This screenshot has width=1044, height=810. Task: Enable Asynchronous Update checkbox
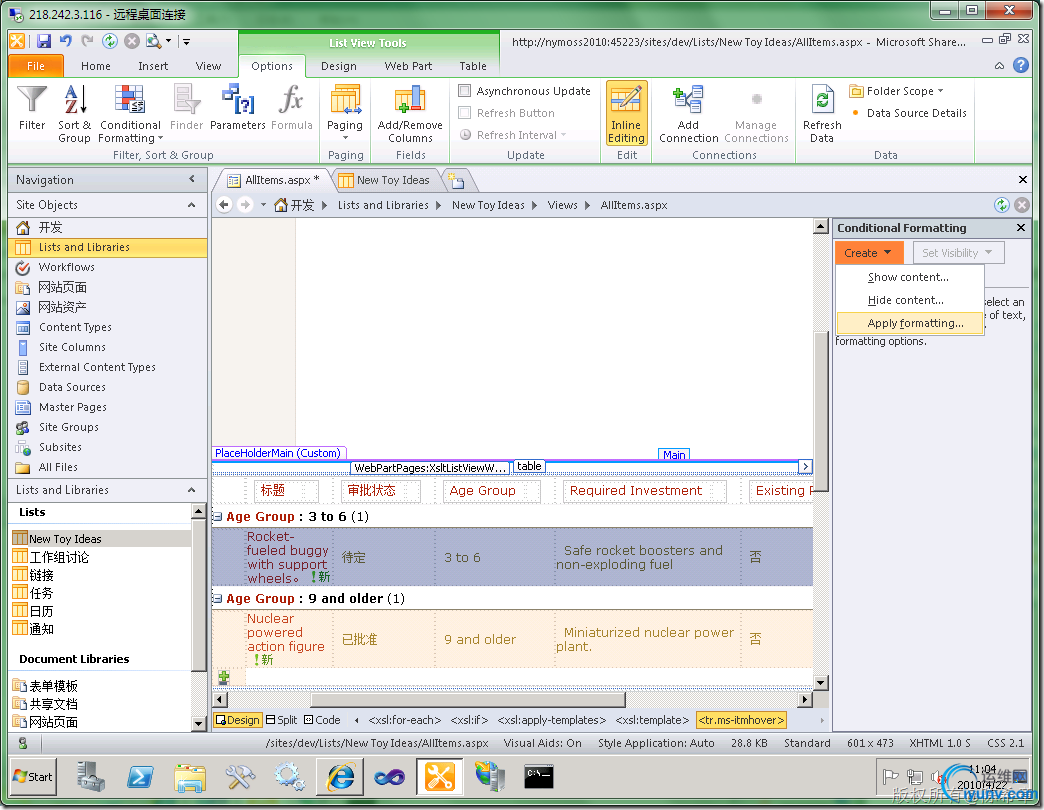[465, 91]
